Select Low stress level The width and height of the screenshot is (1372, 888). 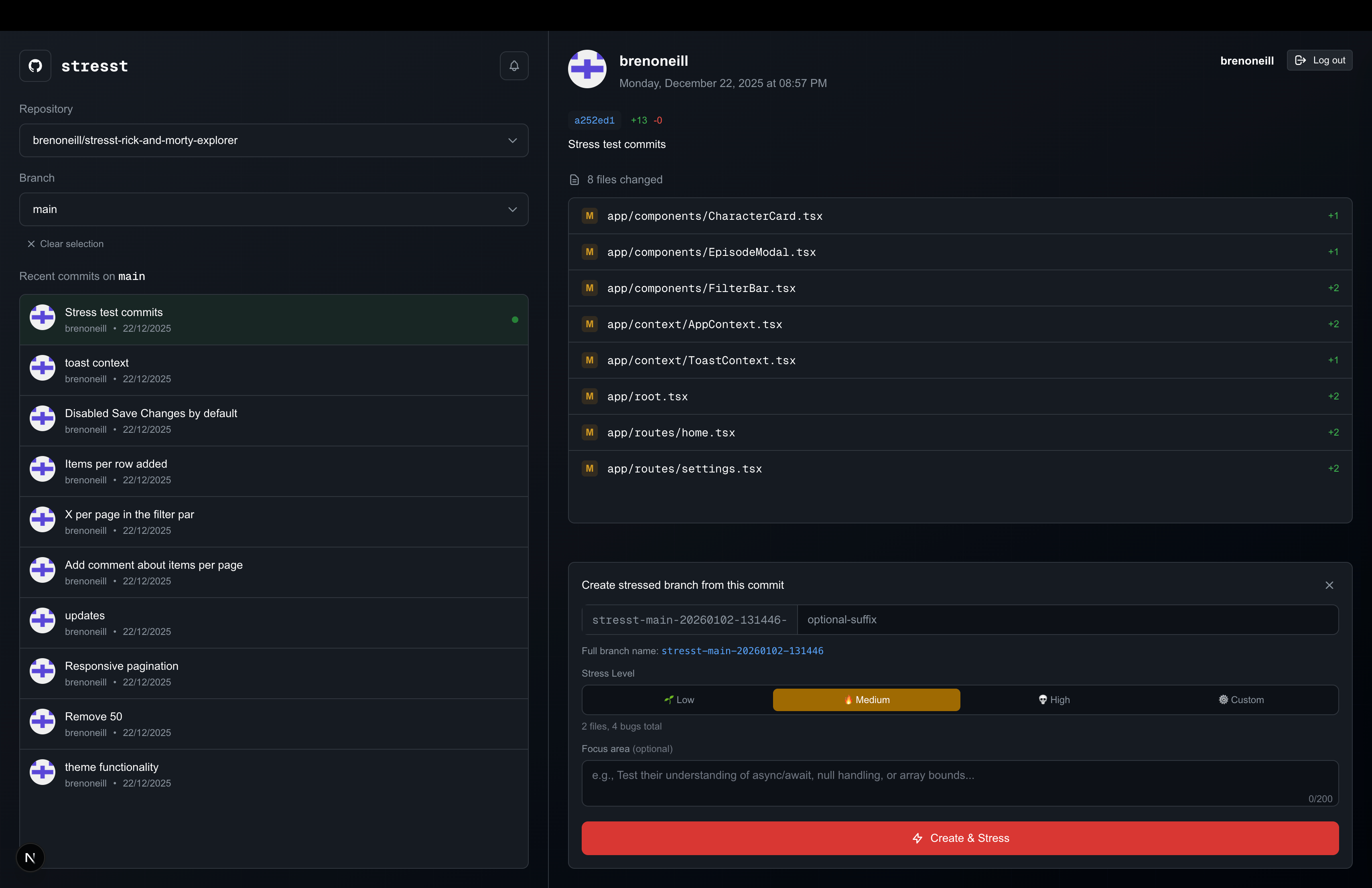[678, 699]
